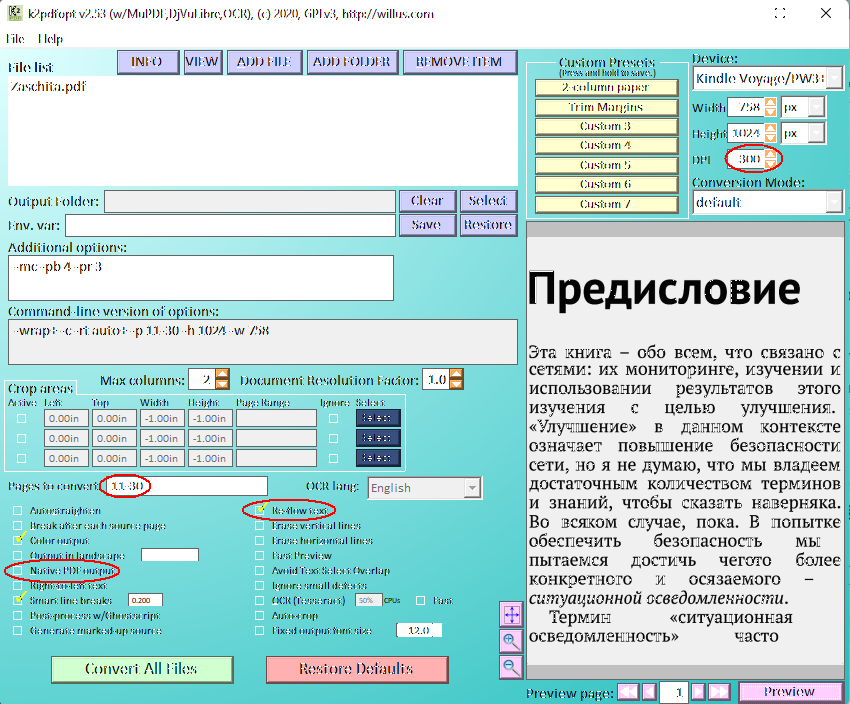
Task: Toggle the Re-flow text checkbox
Action: (x=260, y=511)
